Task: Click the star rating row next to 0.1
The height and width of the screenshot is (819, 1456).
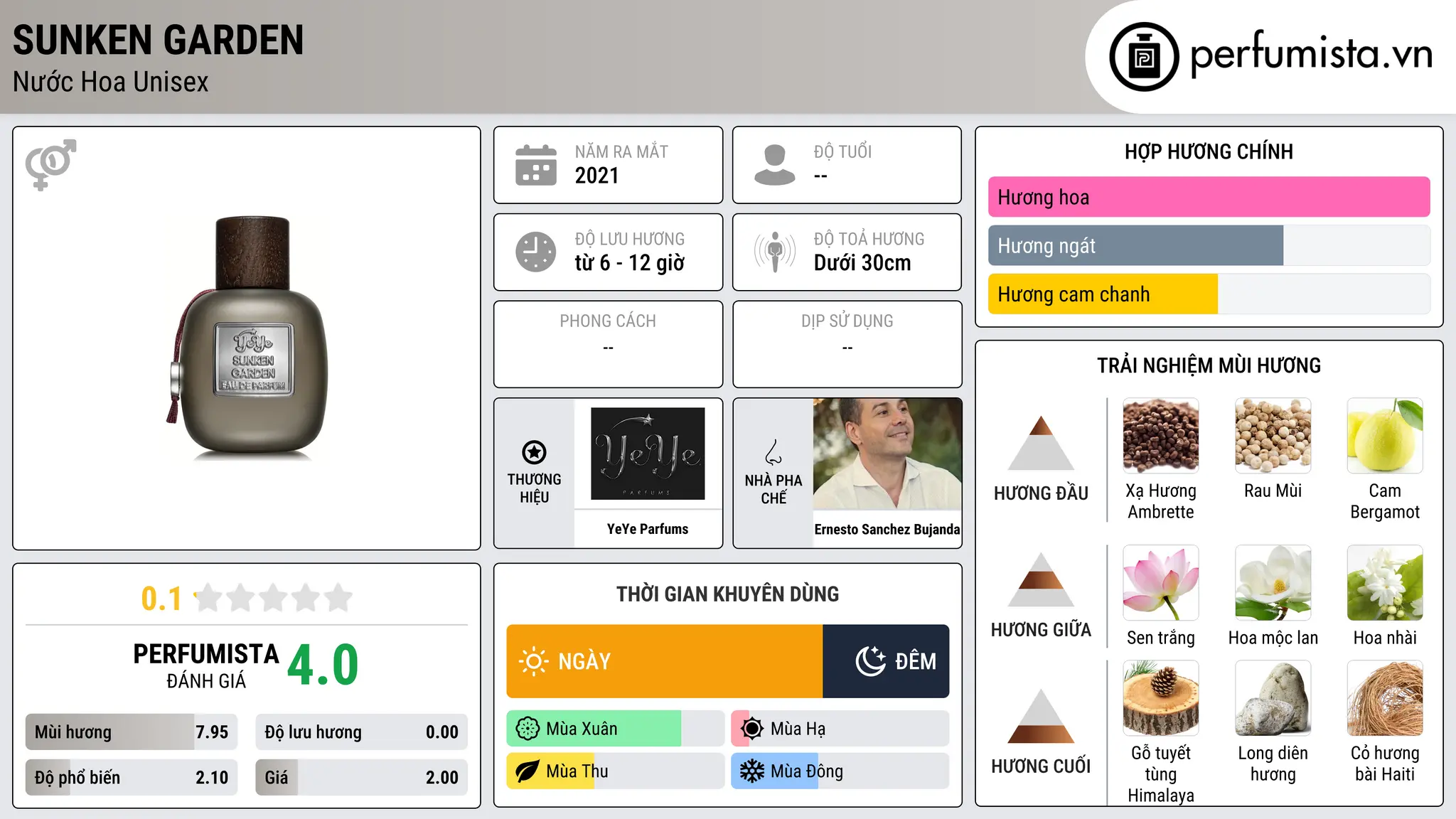Action: 274,598
